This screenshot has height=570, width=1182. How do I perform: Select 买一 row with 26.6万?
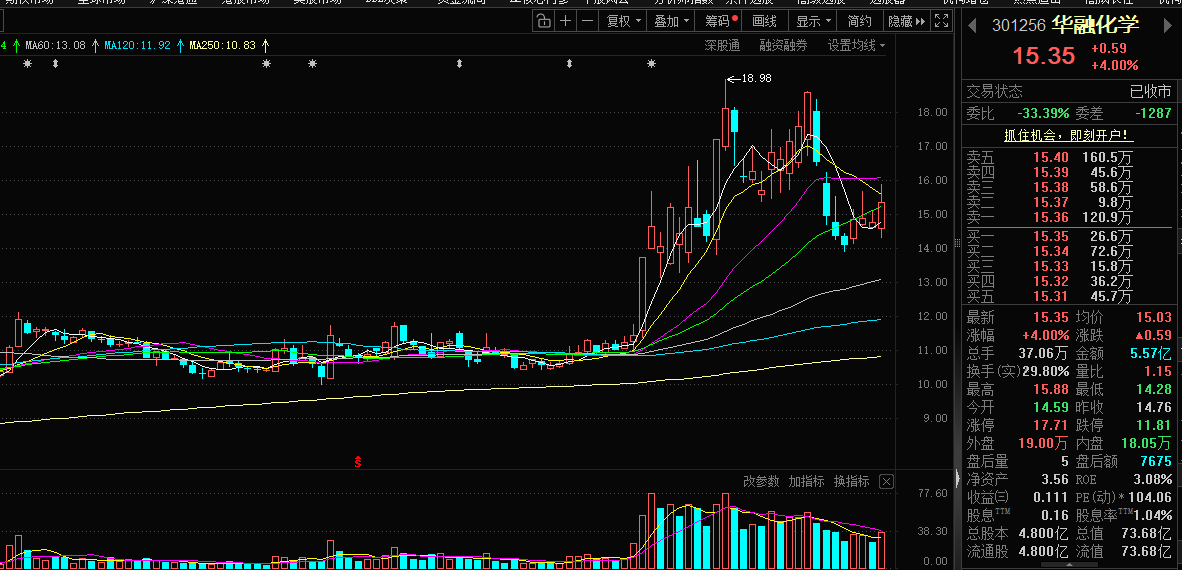click(1069, 237)
